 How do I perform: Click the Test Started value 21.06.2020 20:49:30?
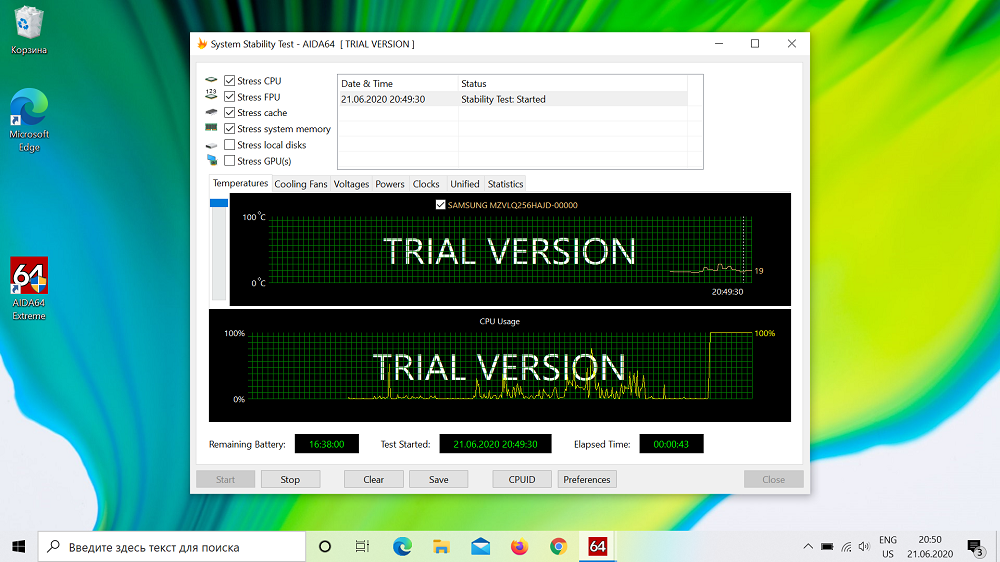(495, 444)
